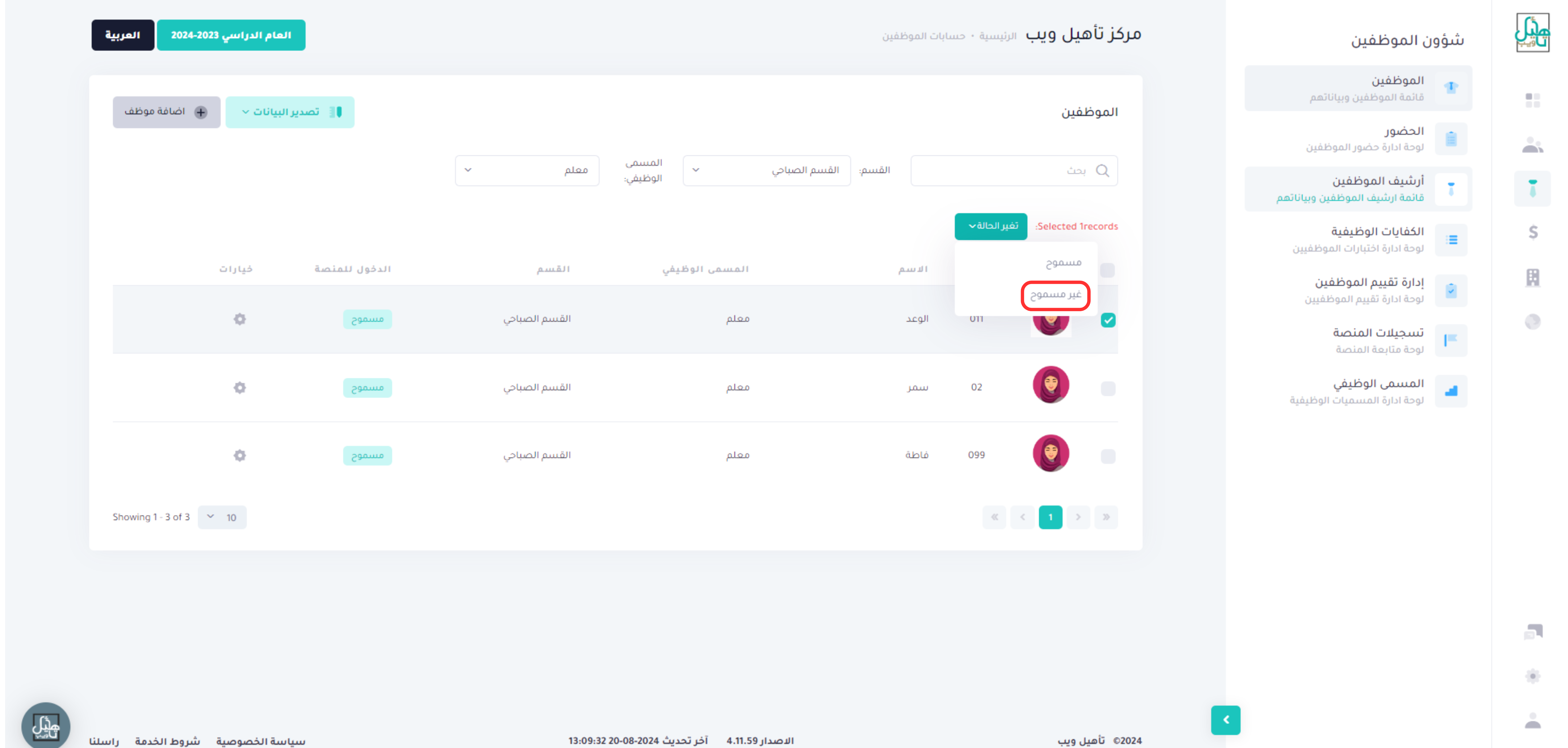Click the right double-chevron pagination button
Screen dimensions: 1568x748
pyautogui.click(x=1106, y=517)
